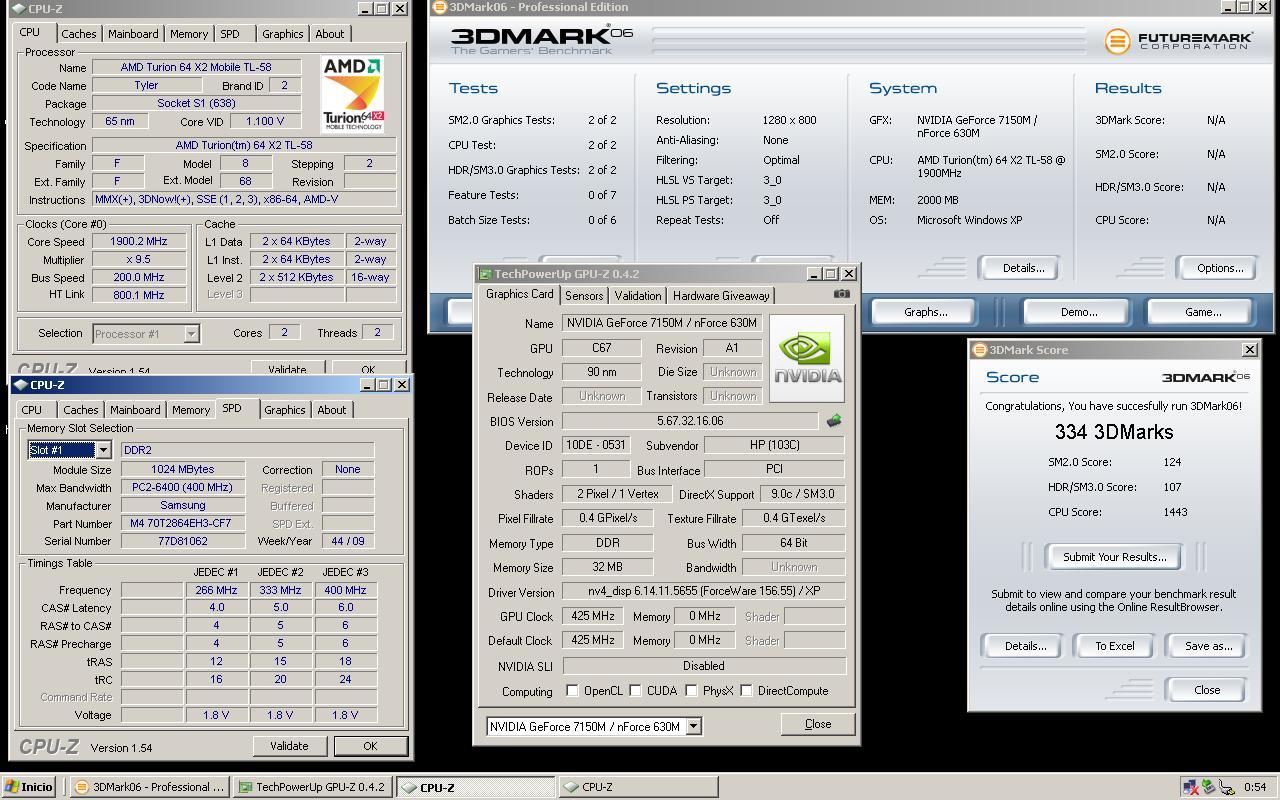The width and height of the screenshot is (1280, 800).
Task: Open the GeForce 7150M GPU selection dropdown
Action: coord(693,727)
